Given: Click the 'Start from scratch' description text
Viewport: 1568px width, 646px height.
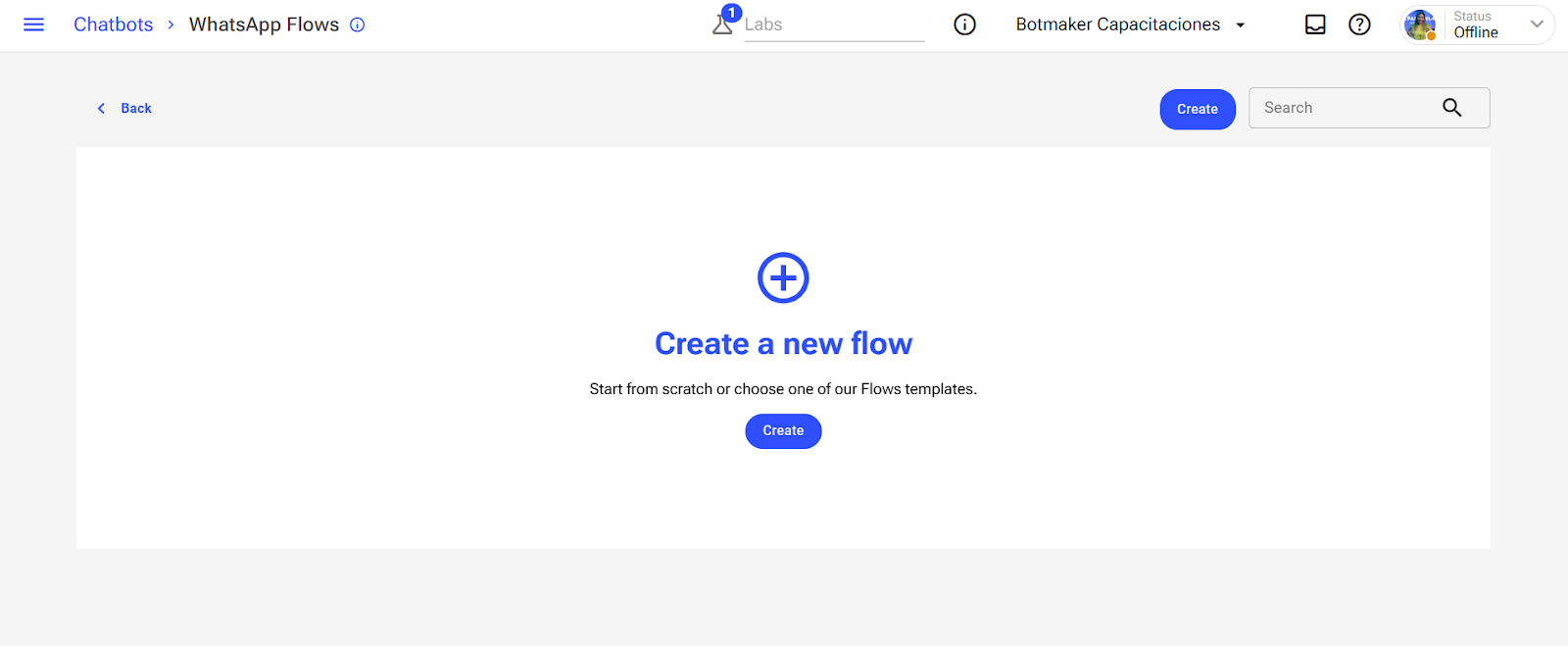Looking at the screenshot, I should (783, 389).
